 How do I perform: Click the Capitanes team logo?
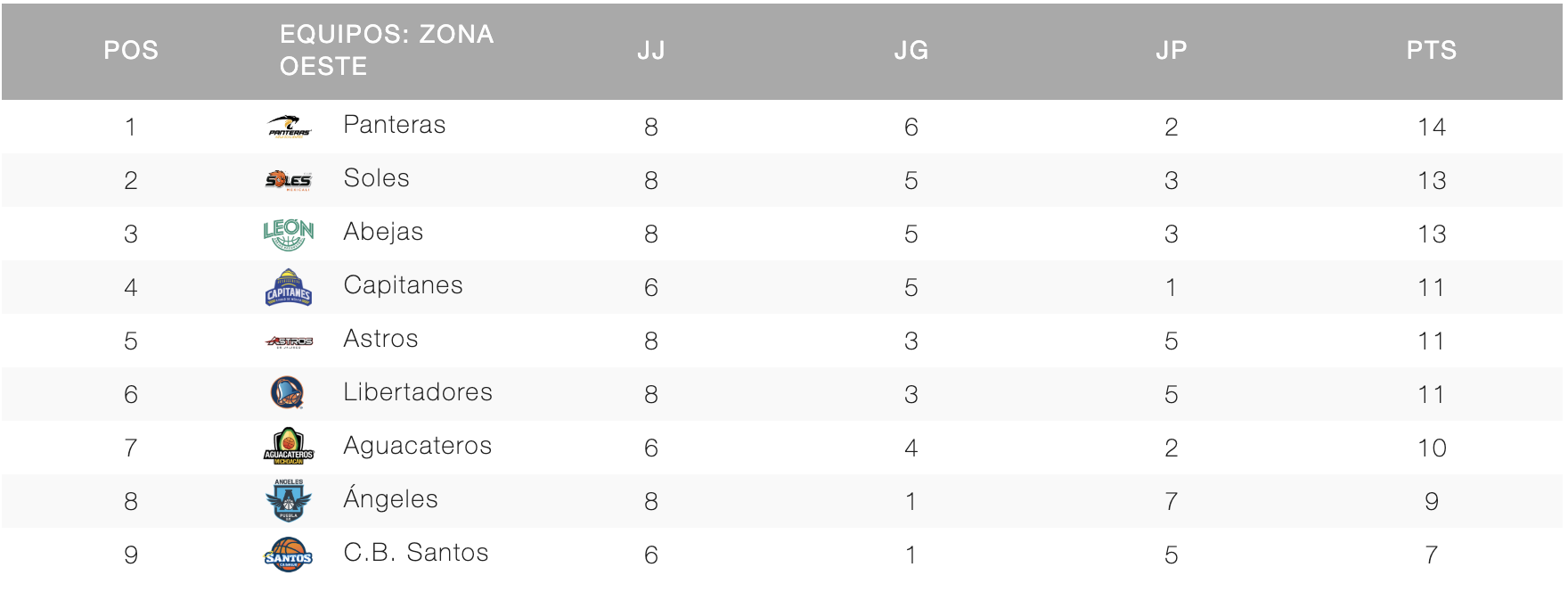(289, 288)
